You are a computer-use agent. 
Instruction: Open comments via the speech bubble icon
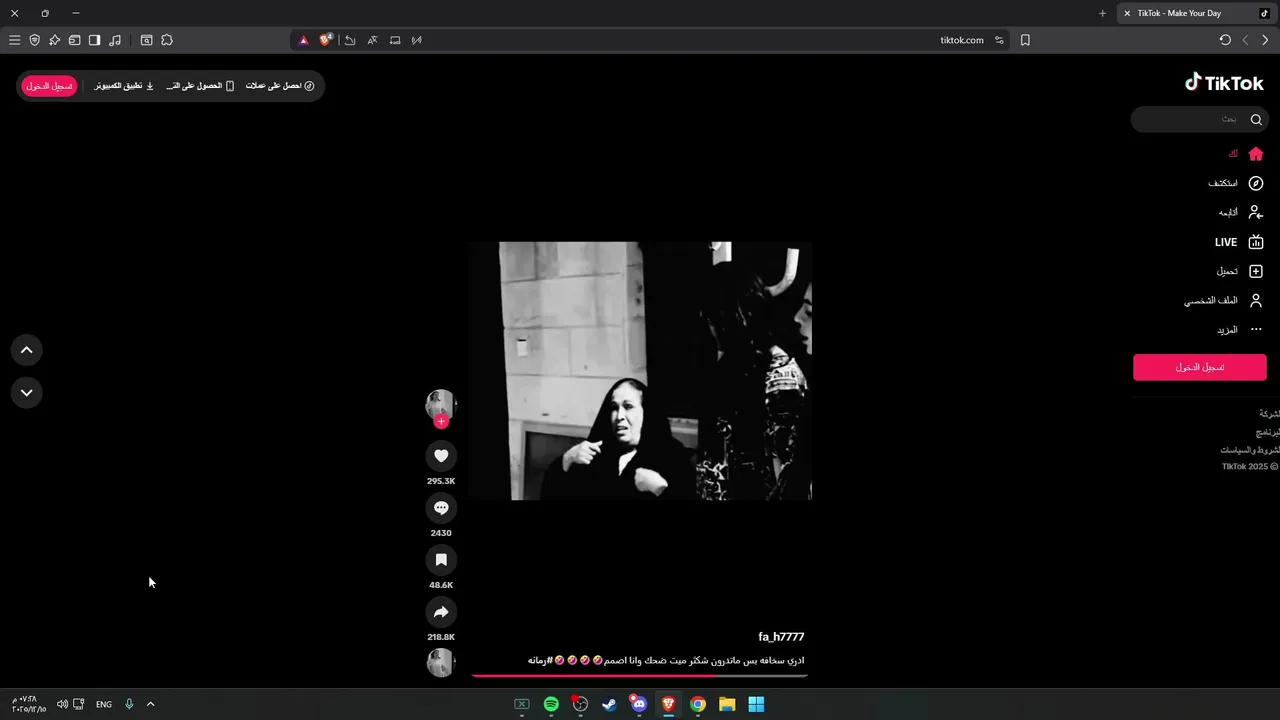(441, 508)
